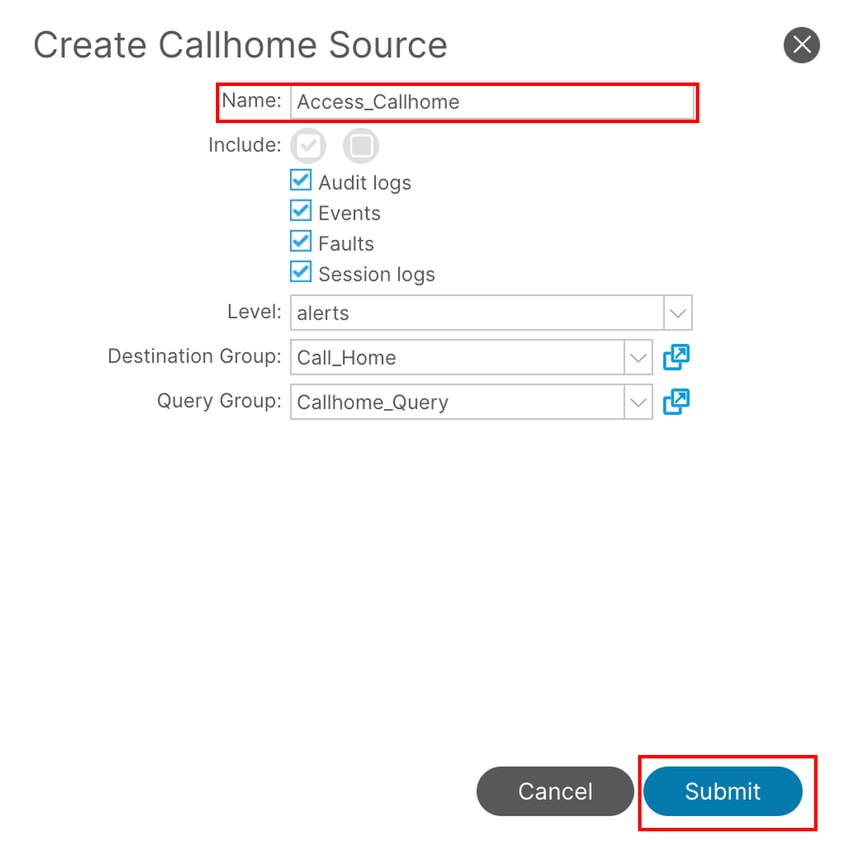Open the Destination Group dropdown arrow
The height and width of the screenshot is (854, 843).
[x=638, y=357]
